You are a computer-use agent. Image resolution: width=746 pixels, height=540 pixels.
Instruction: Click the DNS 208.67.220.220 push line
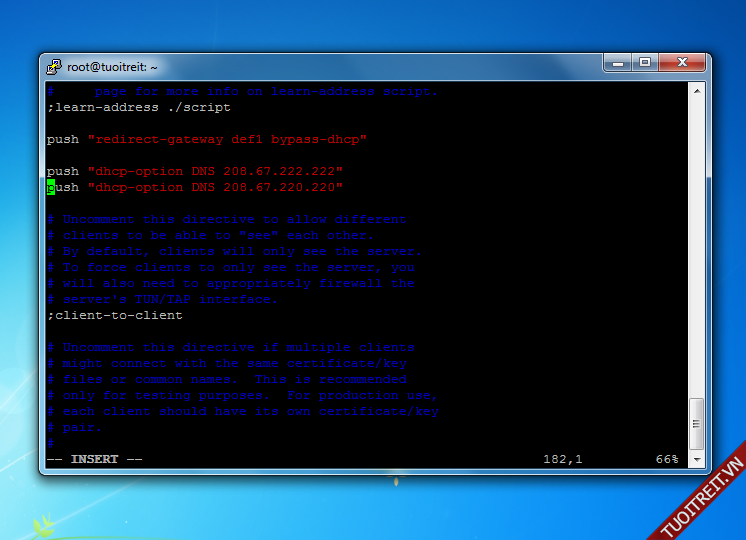tap(195, 187)
